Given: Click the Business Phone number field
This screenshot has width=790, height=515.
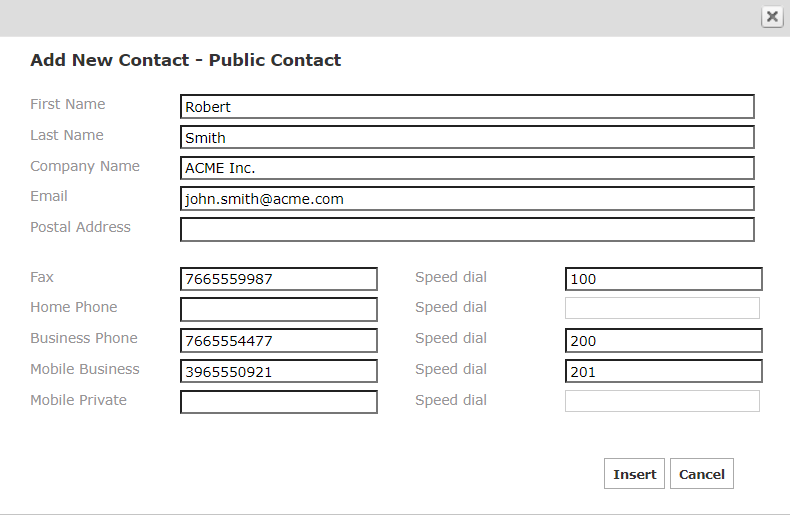Looking at the screenshot, I should [x=279, y=341].
